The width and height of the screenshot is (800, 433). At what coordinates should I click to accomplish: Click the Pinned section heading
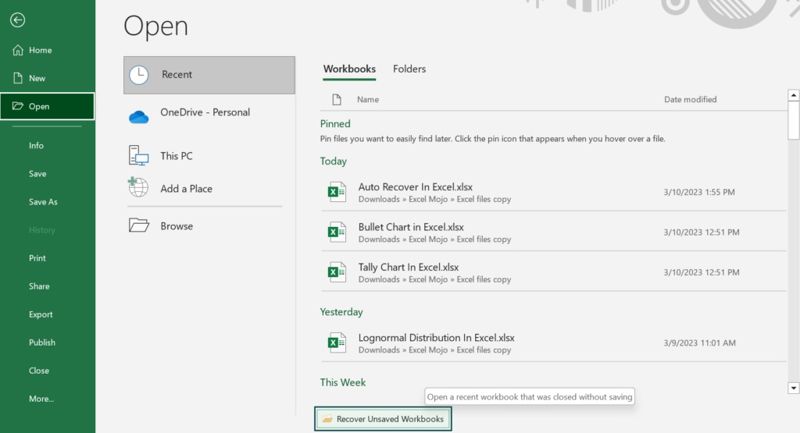(335, 124)
